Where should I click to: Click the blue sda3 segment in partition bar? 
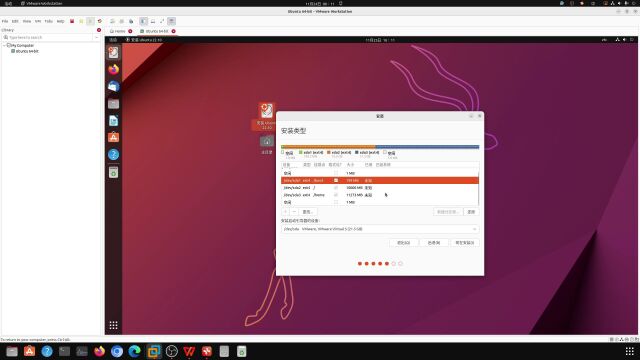point(427,147)
